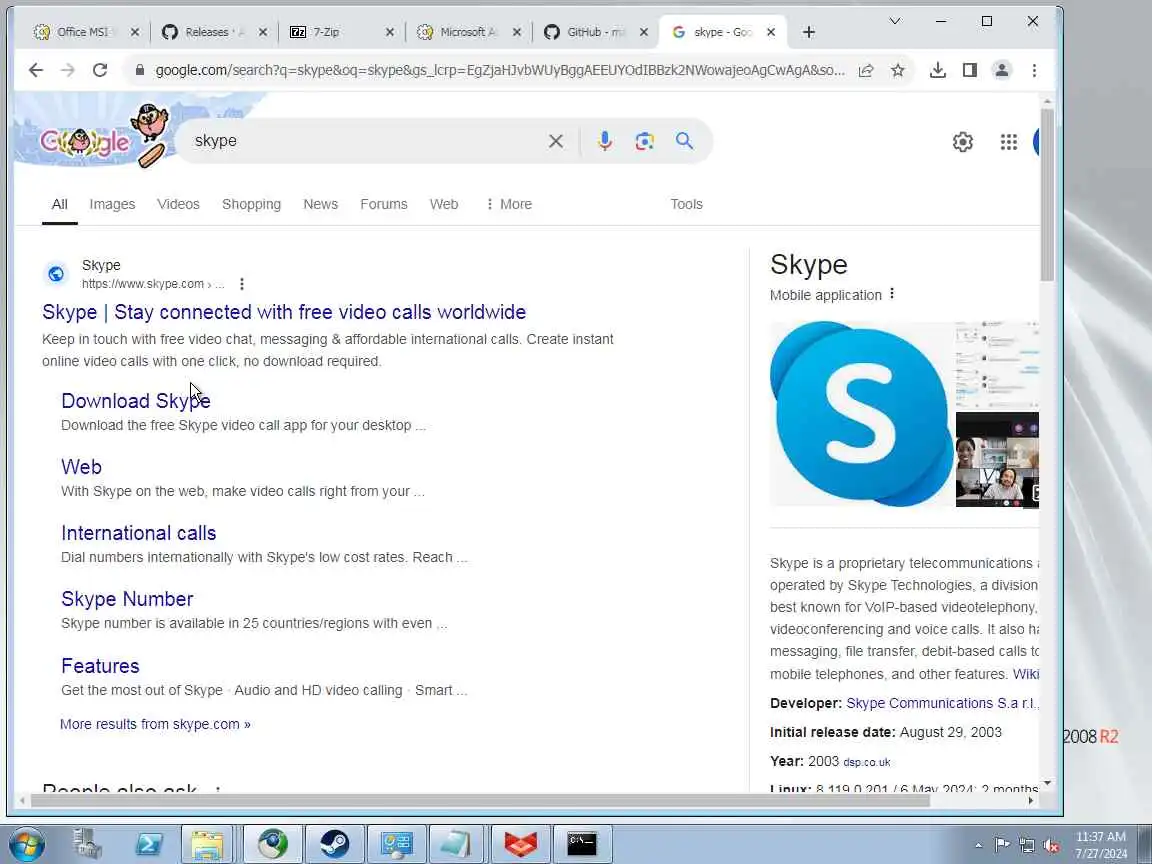Share this page icon in address bar
The height and width of the screenshot is (864, 1152).
[x=866, y=71]
